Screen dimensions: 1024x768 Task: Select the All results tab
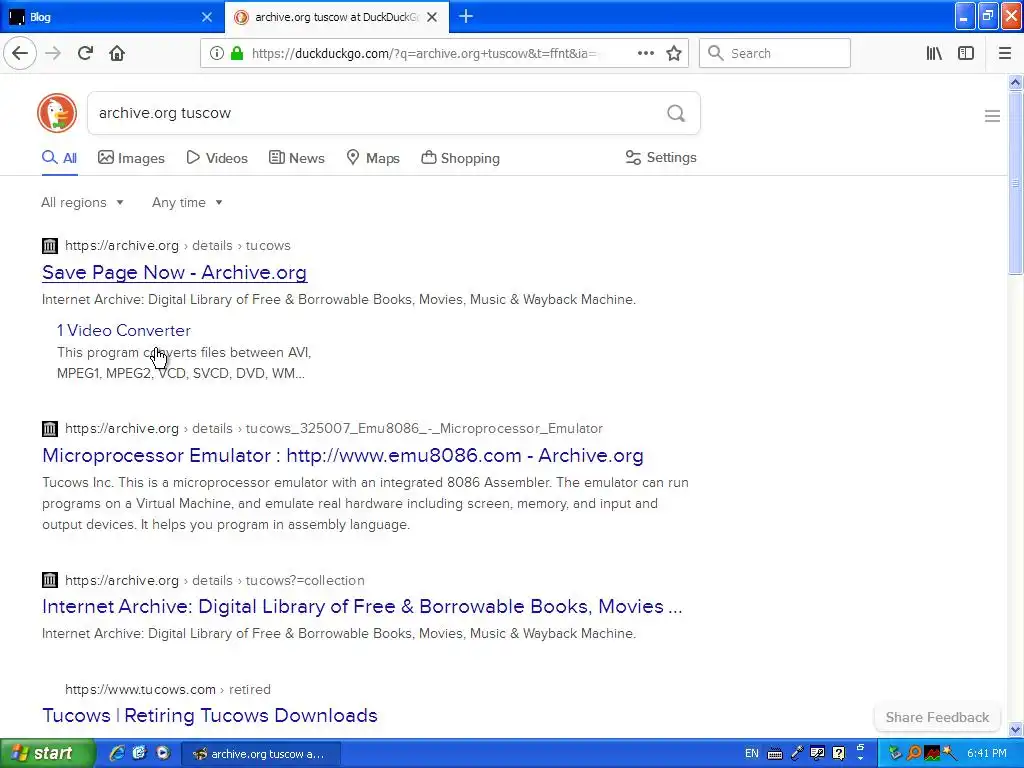pyautogui.click(x=59, y=158)
